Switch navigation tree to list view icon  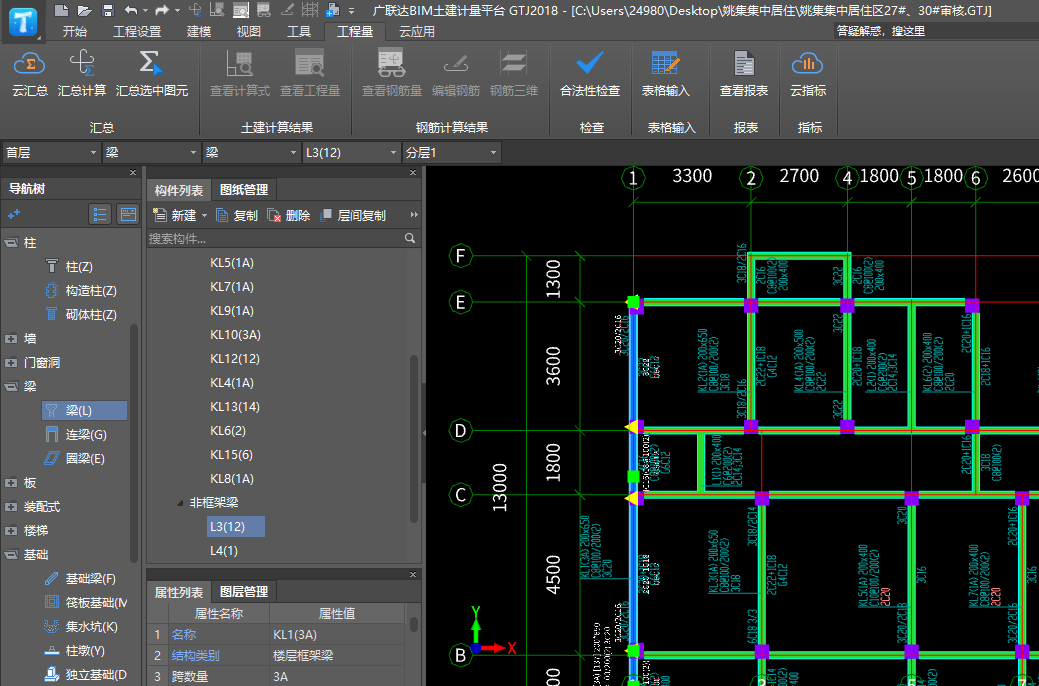tap(99, 214)
